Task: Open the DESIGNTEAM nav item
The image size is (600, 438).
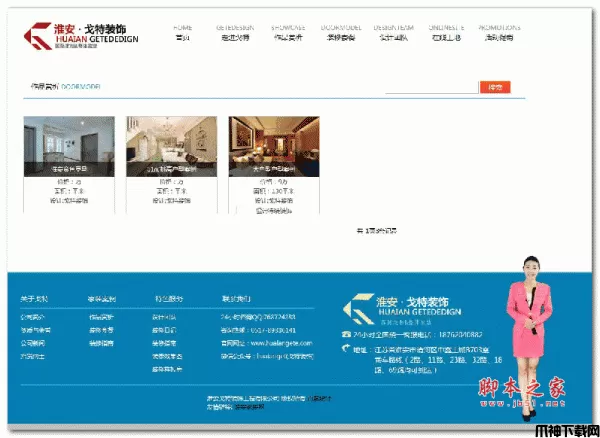Action: tap(393, 33)
